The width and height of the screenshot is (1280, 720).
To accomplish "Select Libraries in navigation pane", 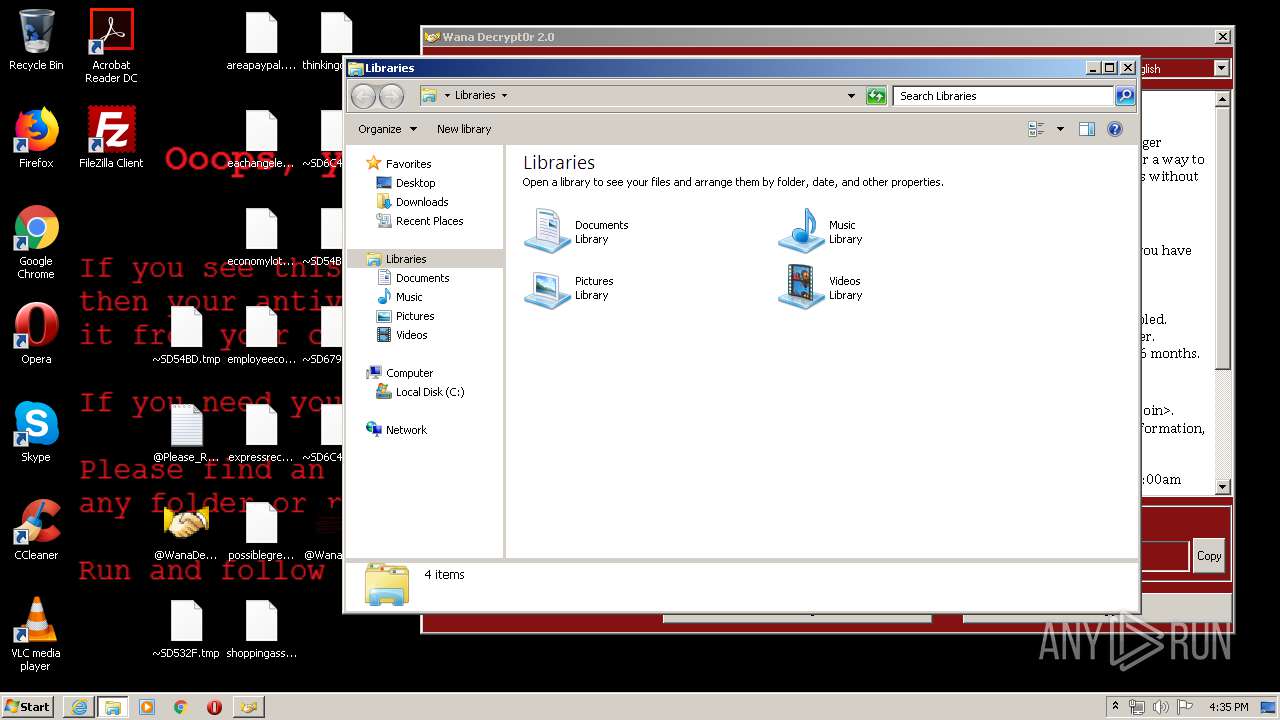I will pos(406,259).
